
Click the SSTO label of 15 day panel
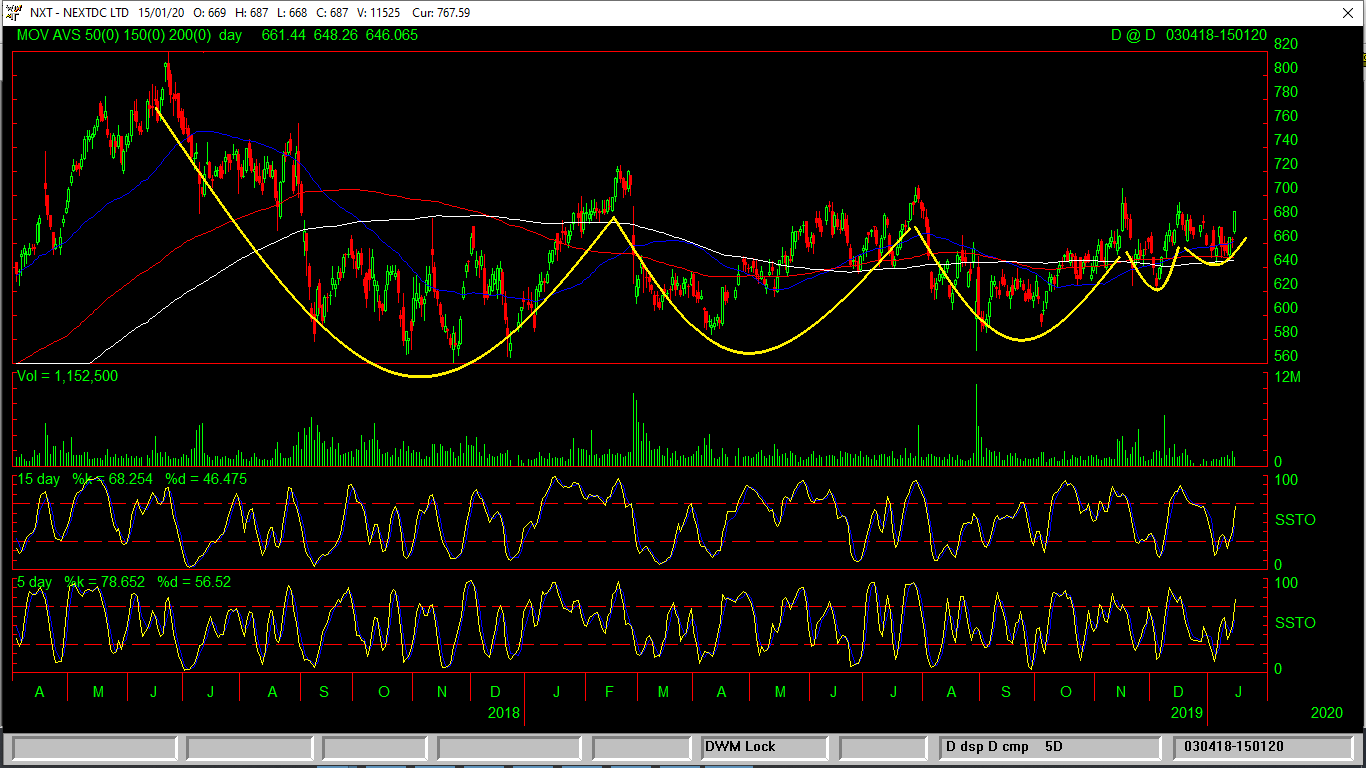(x=1295, y=520)
